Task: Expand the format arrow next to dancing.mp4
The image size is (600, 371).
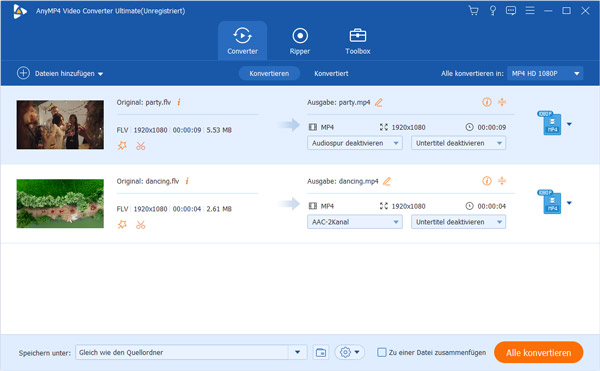Action: (569, 203)
